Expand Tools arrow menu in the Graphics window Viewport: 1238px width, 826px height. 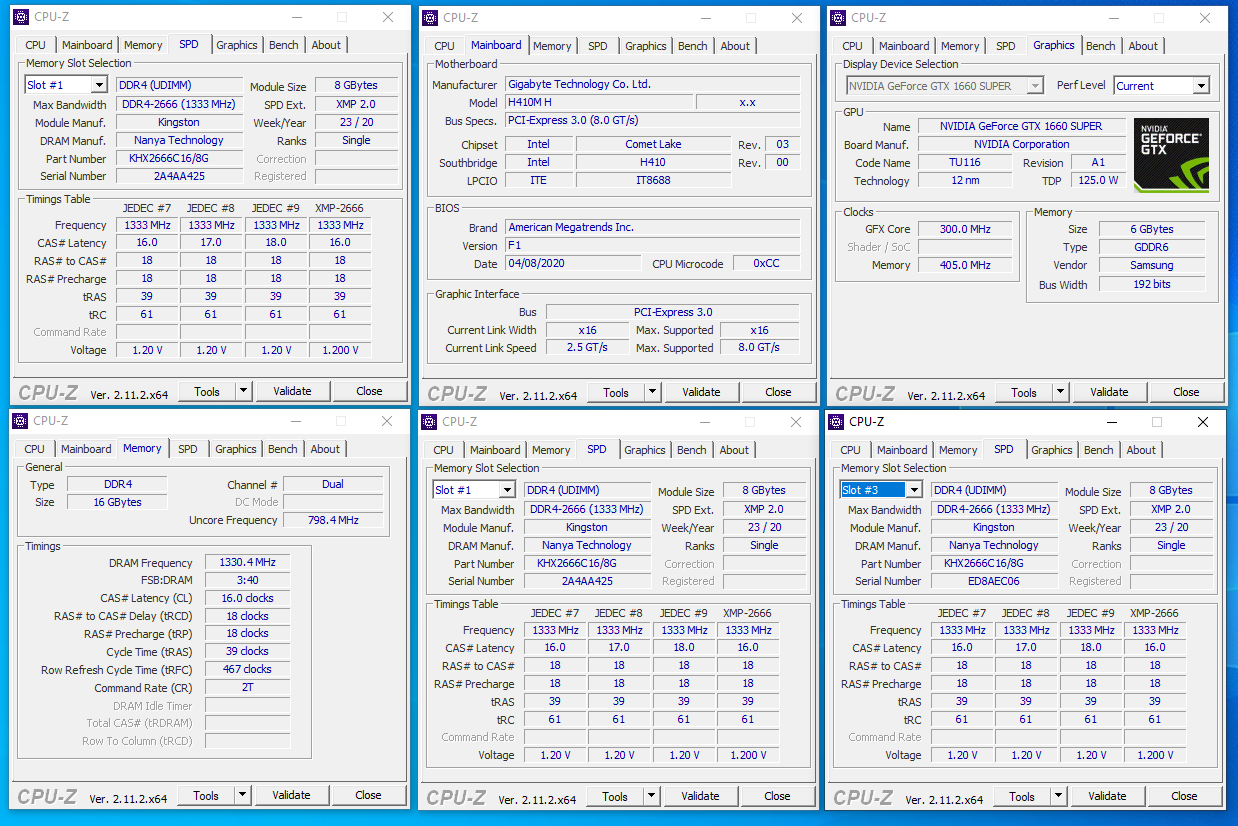(1060, 393)
